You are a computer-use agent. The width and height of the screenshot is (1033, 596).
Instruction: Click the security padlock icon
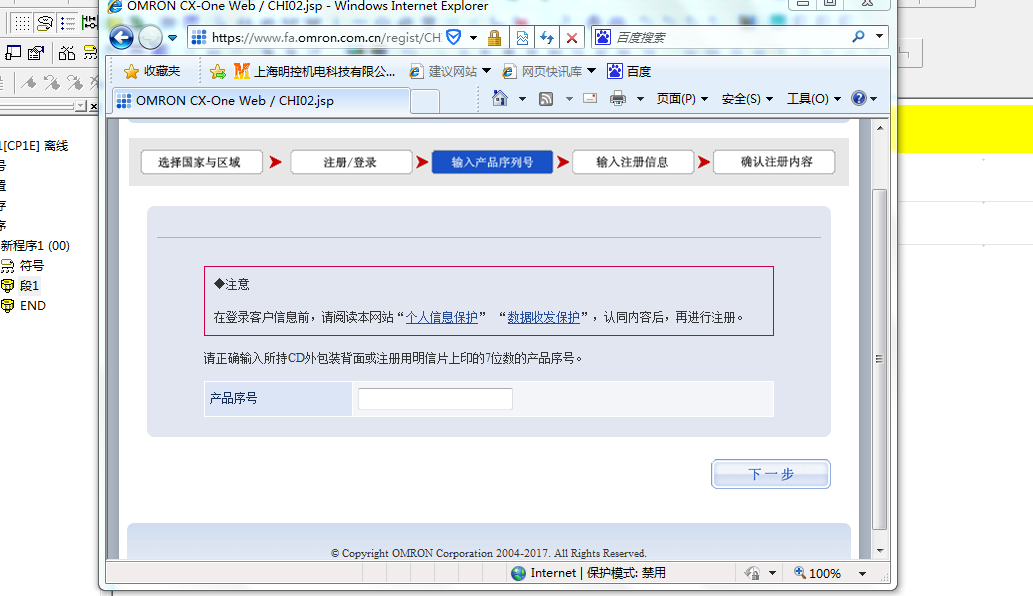[494, 38]
